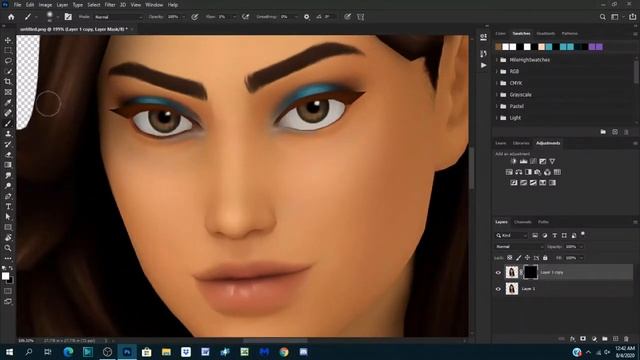Open the brush Mode dropdown
This screenshot has height=360, width=640.
pos(118,17)
